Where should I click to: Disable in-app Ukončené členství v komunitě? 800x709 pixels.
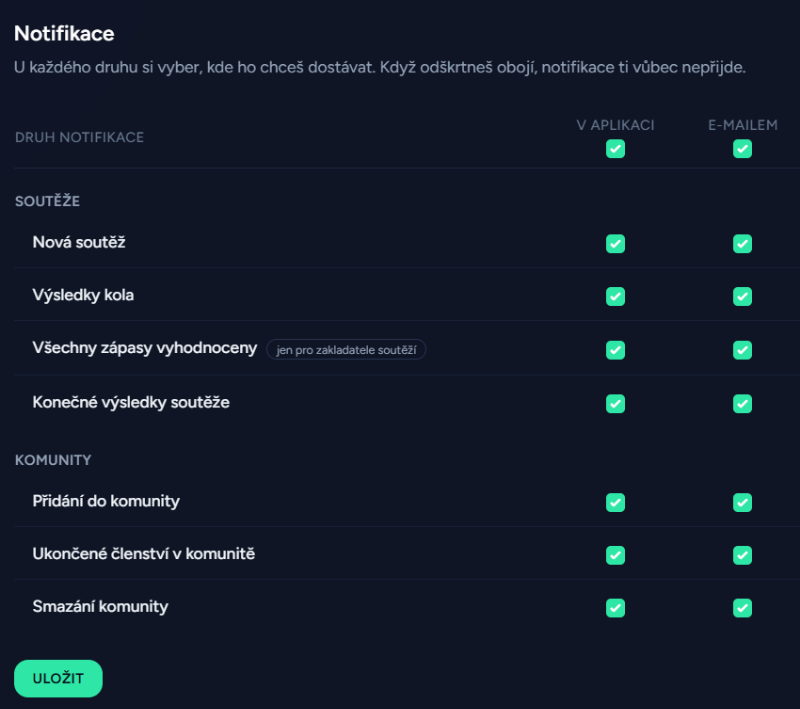(615, 555)
